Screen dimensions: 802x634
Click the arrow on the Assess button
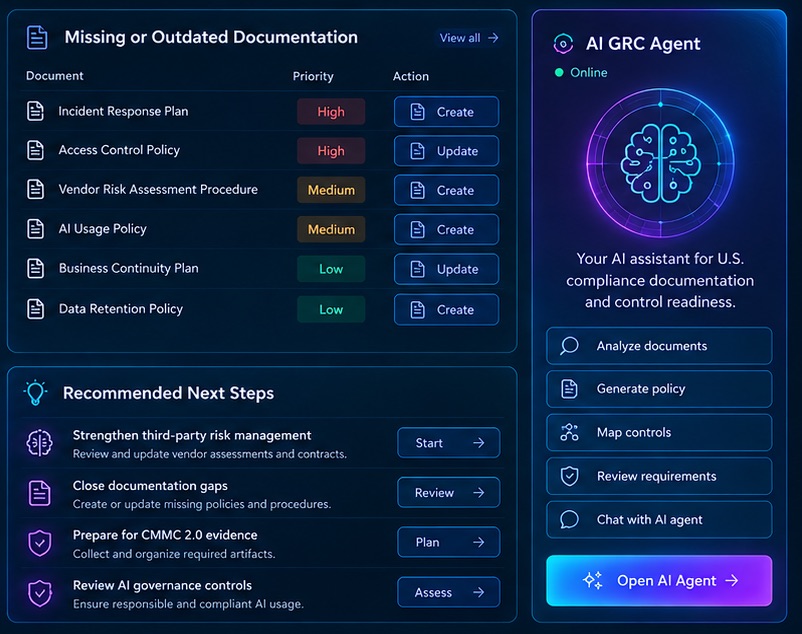point(479,592)
